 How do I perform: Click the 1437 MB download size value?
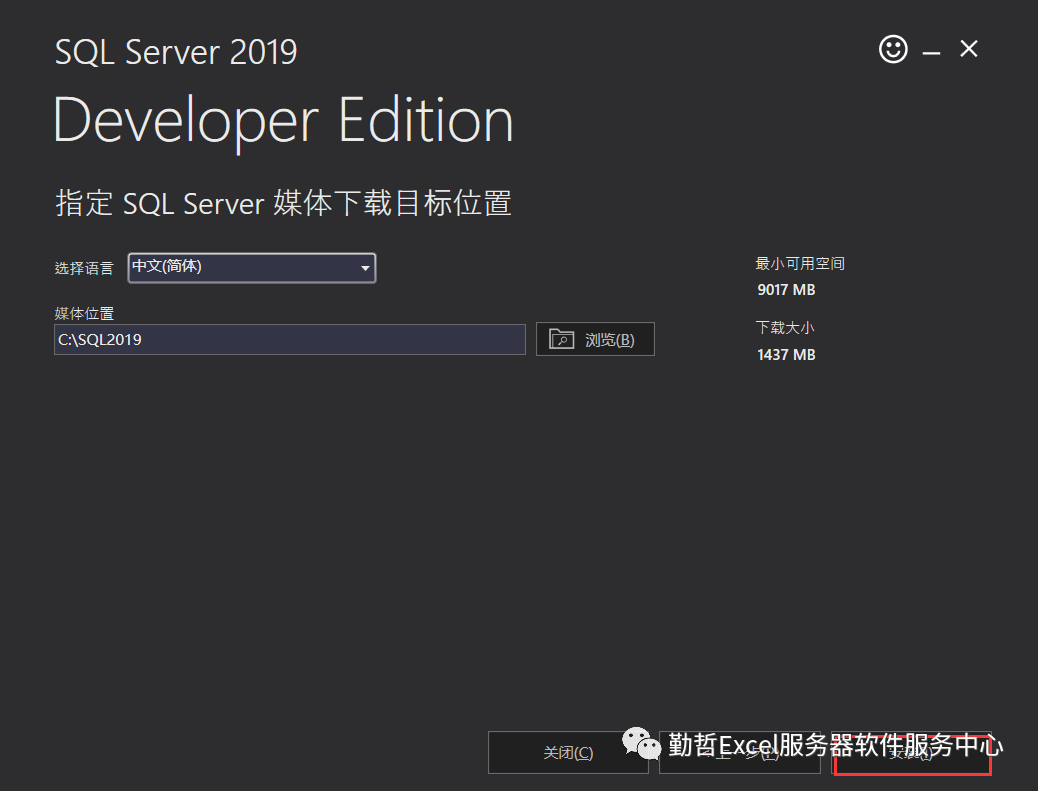(786, 355)
